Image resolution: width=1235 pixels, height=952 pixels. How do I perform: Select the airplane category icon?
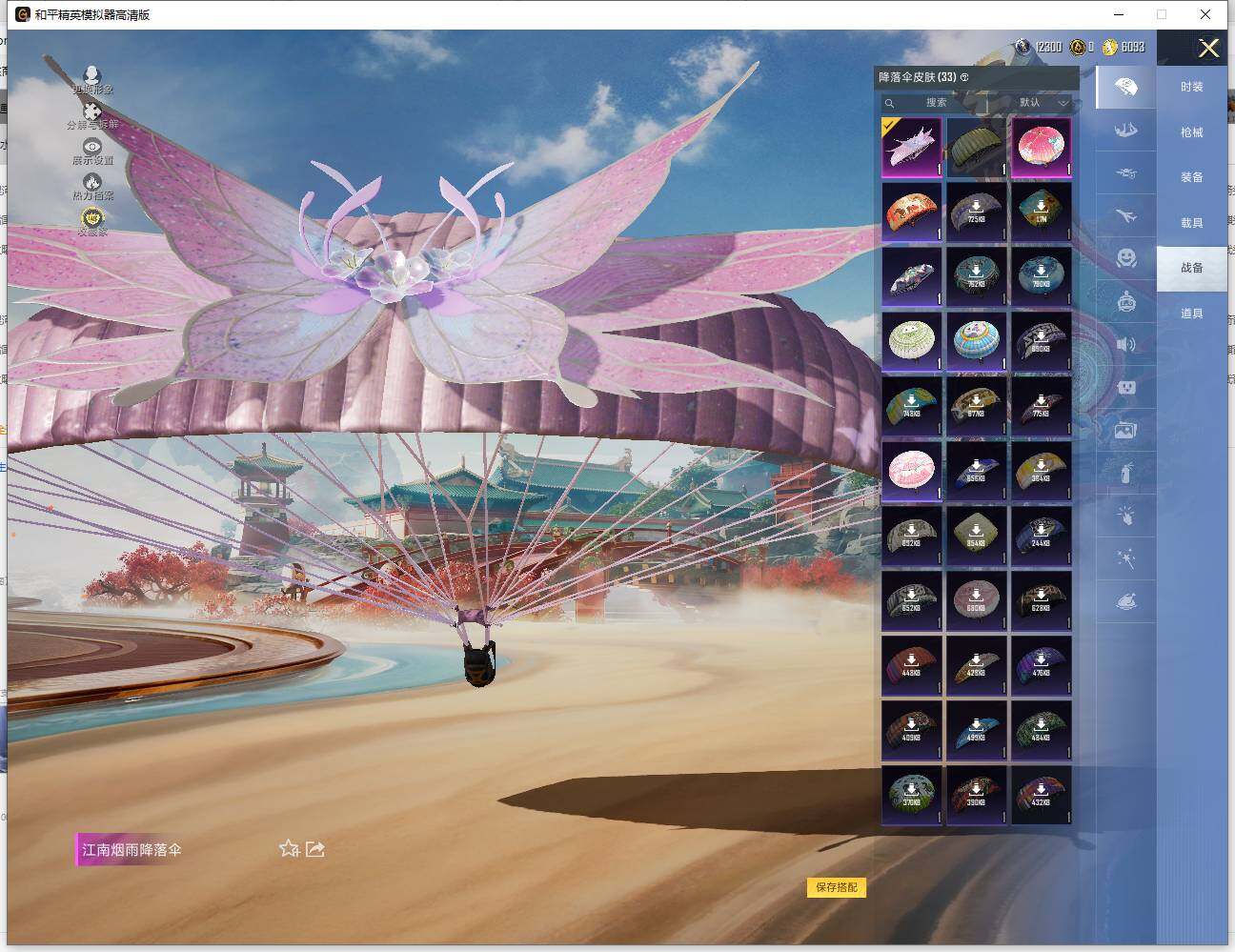[x=1125, y=216]
